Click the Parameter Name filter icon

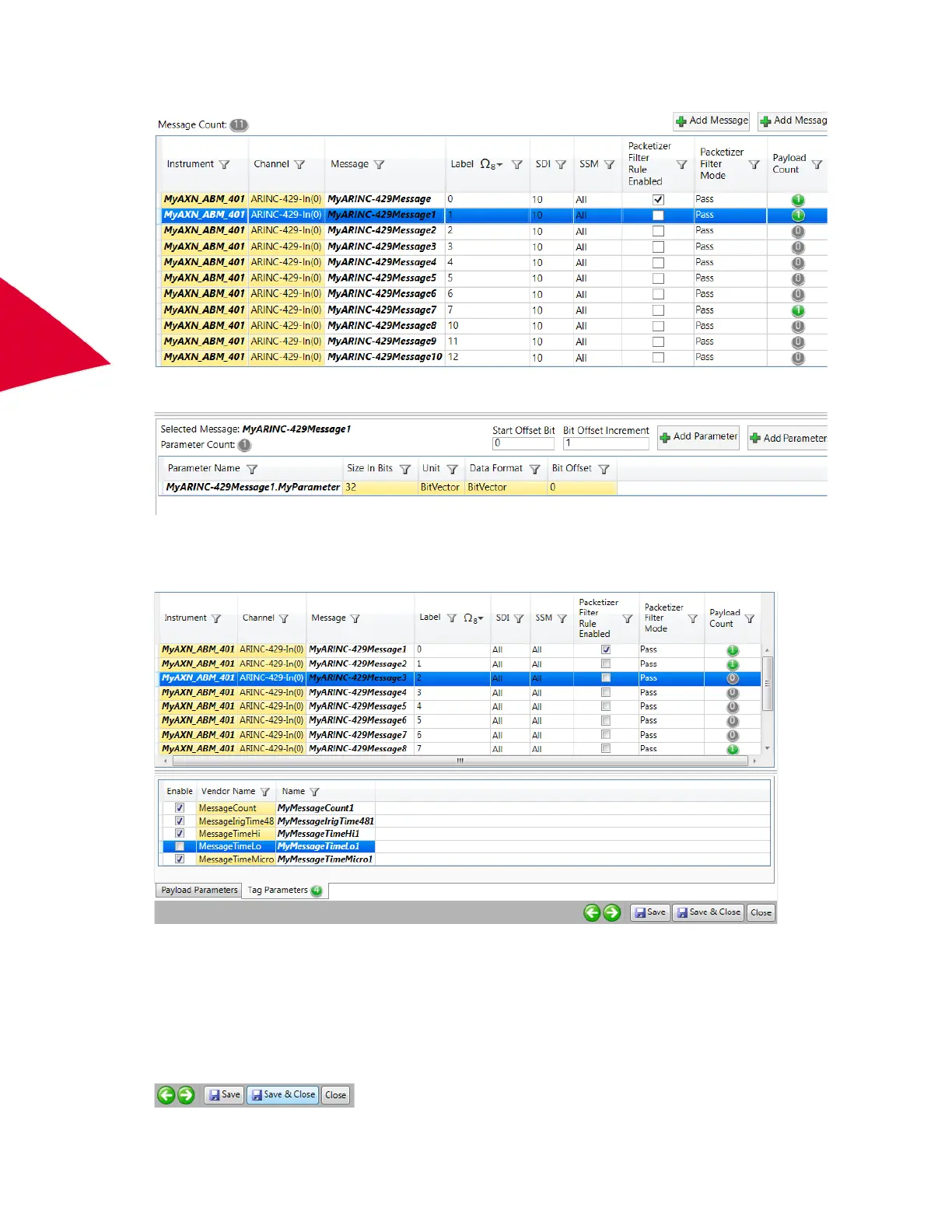[x=252, y=469]
